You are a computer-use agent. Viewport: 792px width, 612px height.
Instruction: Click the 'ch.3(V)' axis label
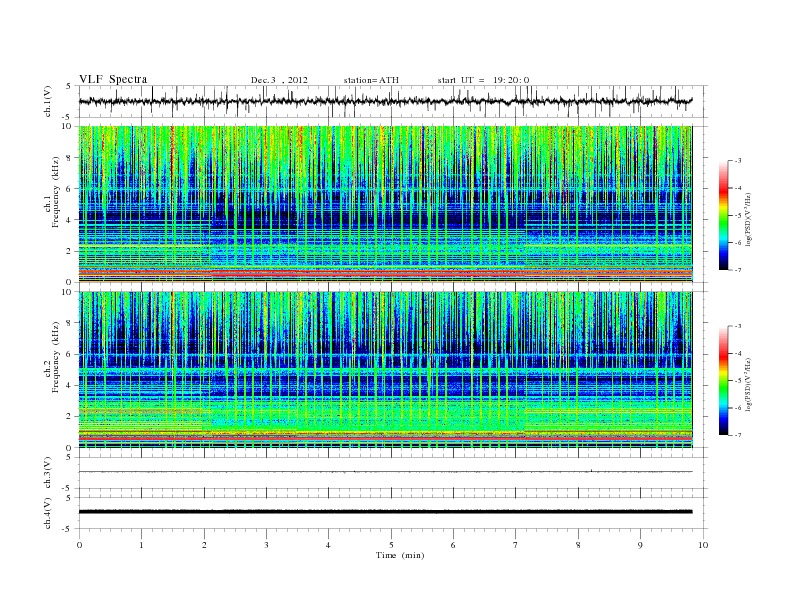pyautogui.click(x=48, y=475)
